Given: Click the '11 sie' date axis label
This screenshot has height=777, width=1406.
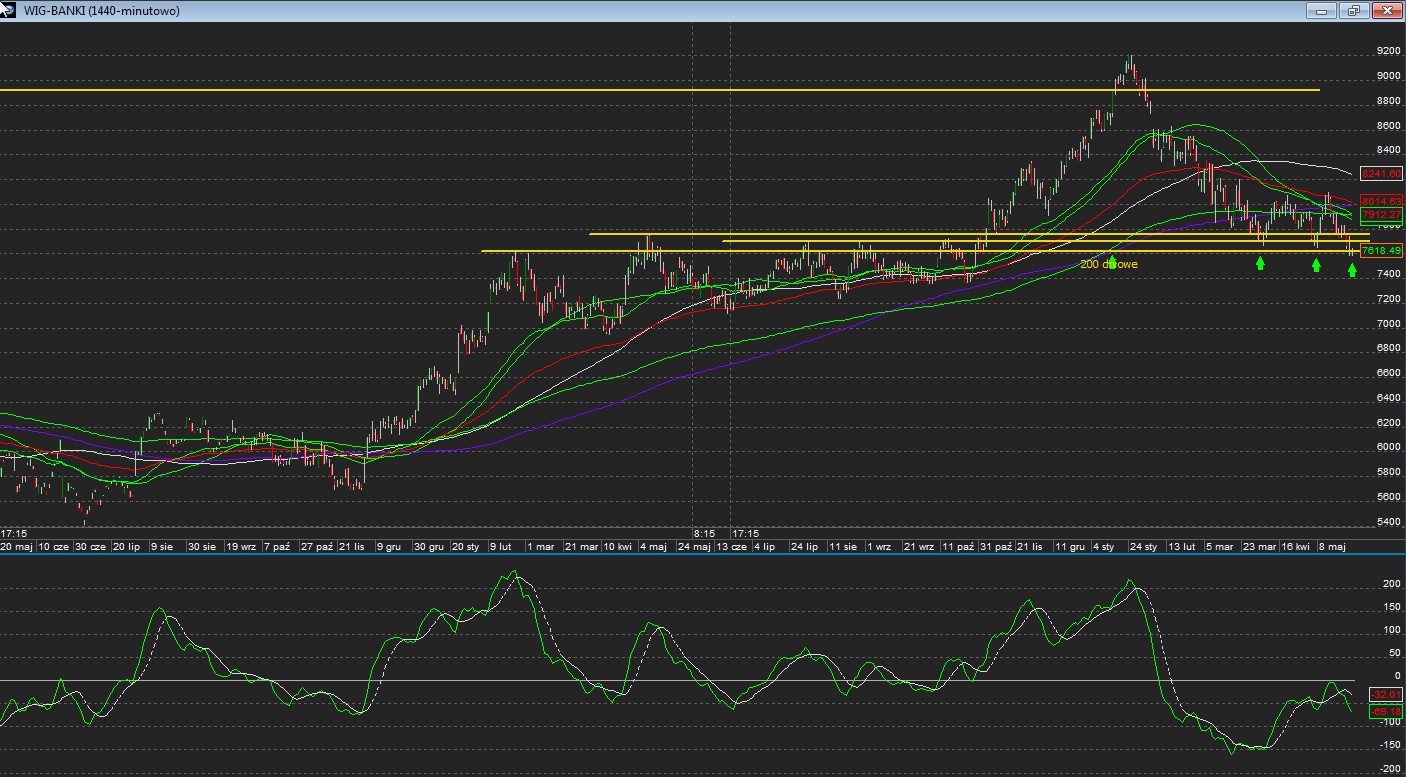Looking at the screenshot, I should point(842,547).
